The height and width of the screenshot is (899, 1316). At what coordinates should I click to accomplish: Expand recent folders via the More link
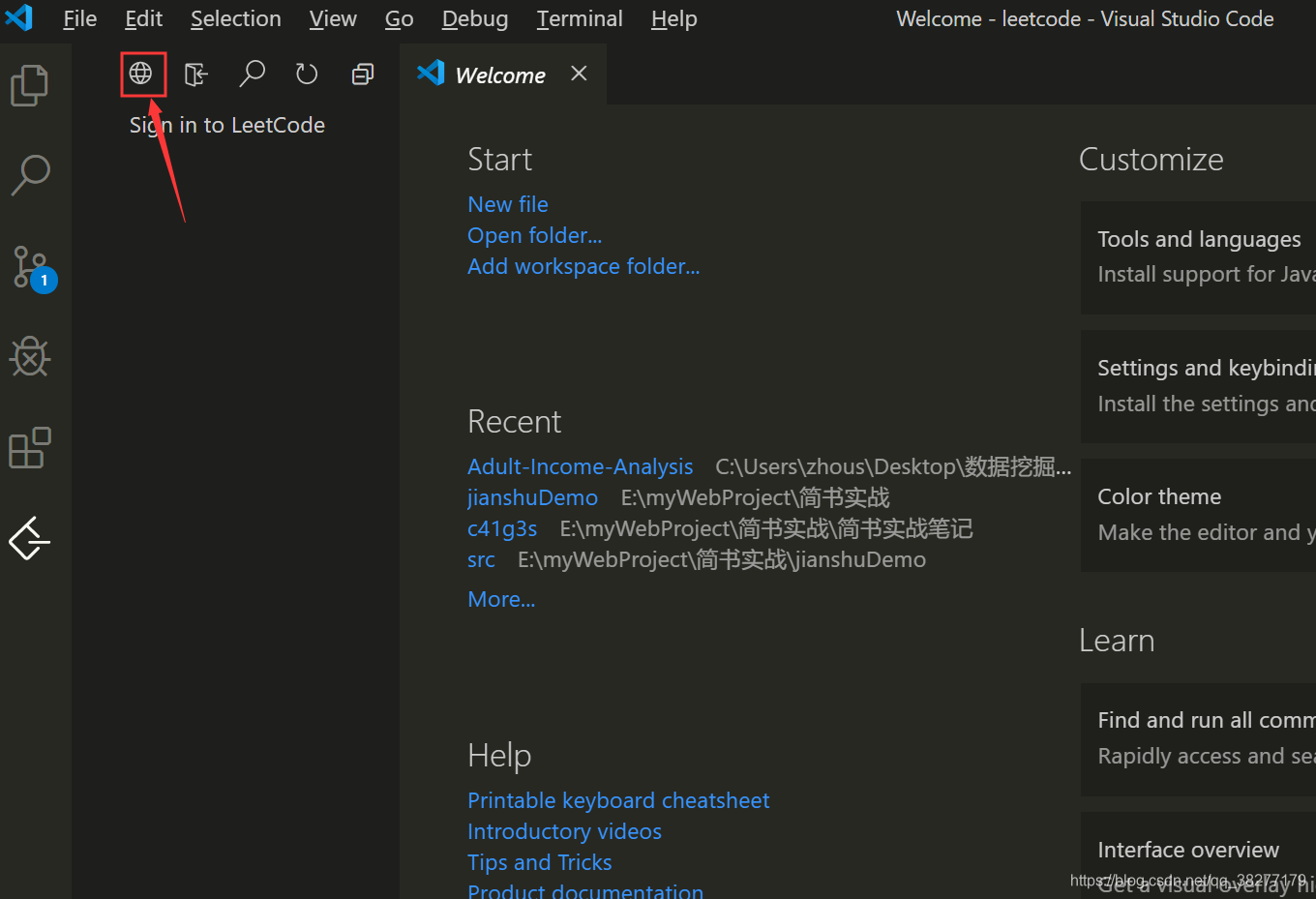(x=500, y=598)
